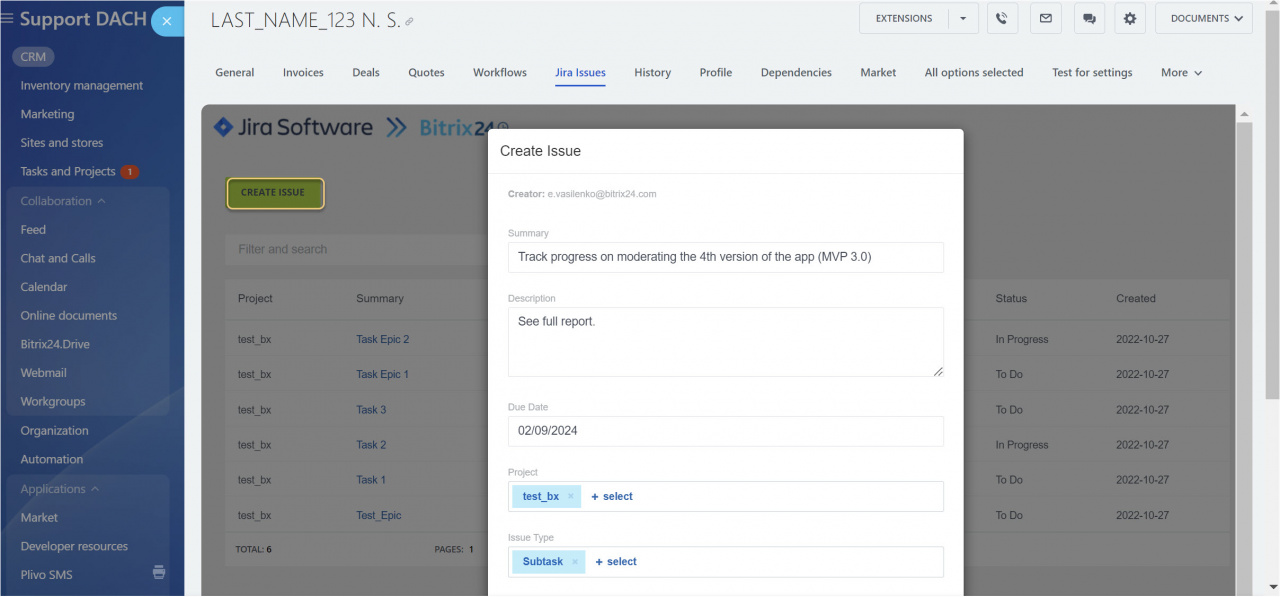The image size is (1280, 597).
Task: Open the Task 3 issue link
Action: pos(371,410)
